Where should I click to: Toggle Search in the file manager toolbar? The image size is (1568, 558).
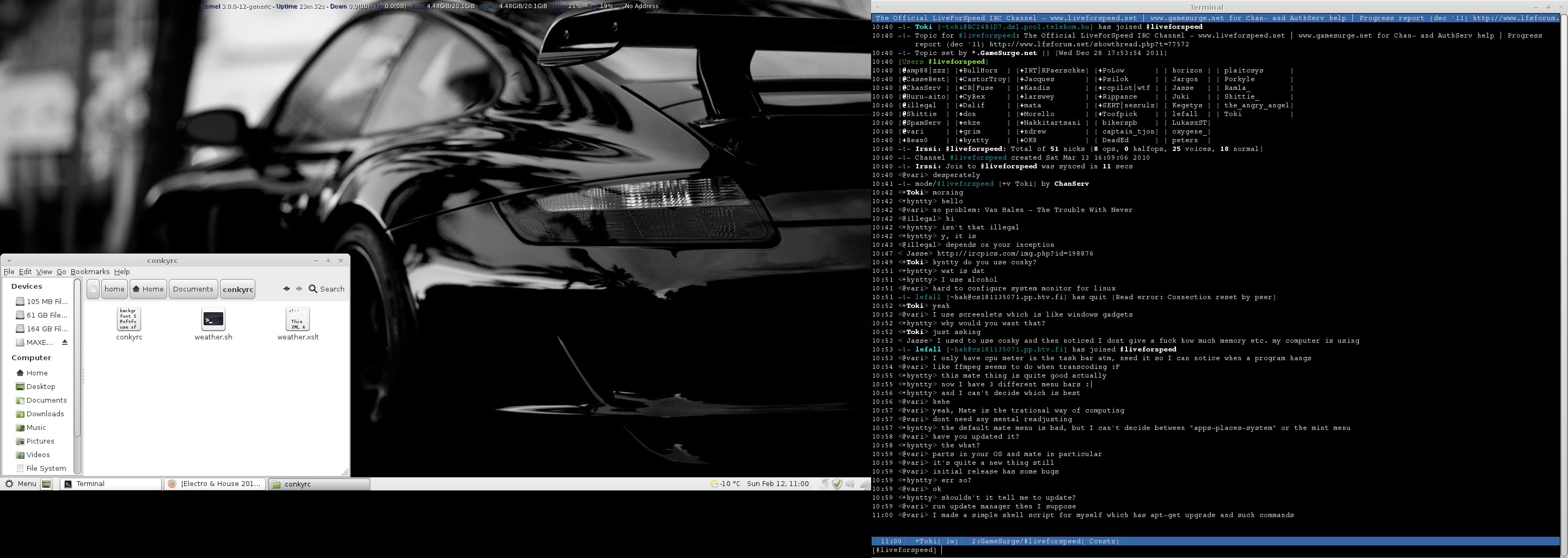(x=327, y=289)
